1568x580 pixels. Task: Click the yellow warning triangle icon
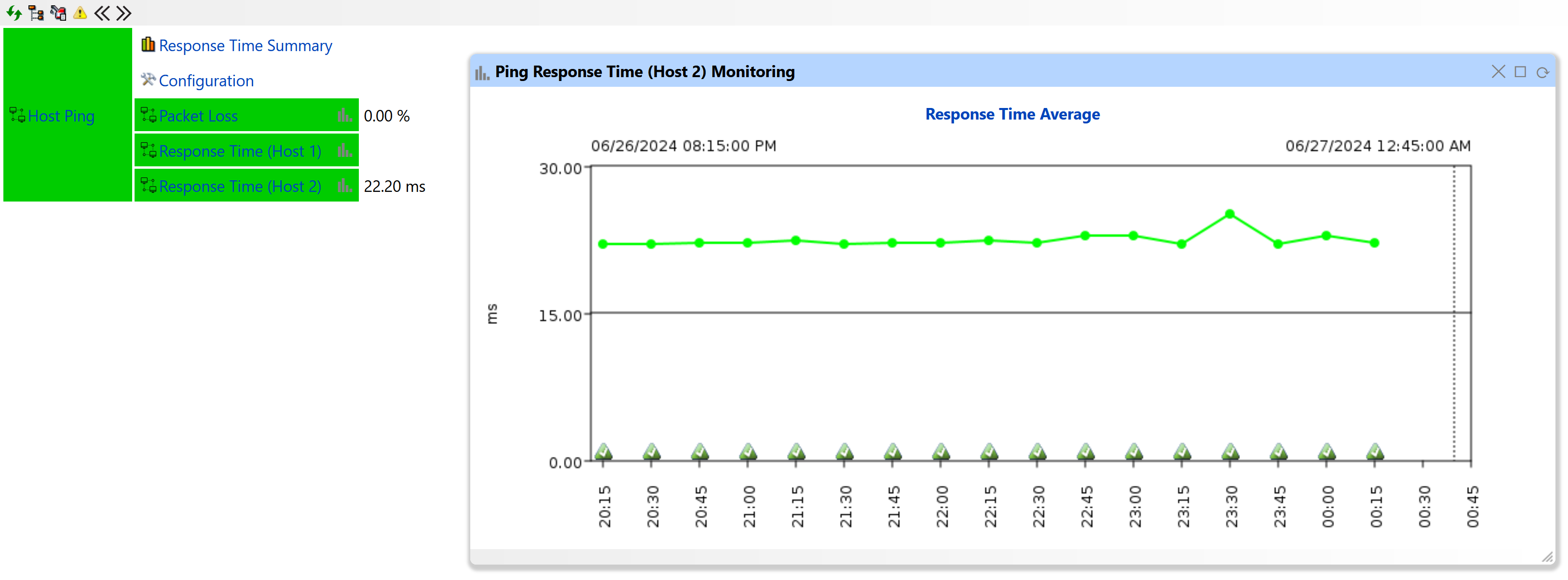coord(80,13)
